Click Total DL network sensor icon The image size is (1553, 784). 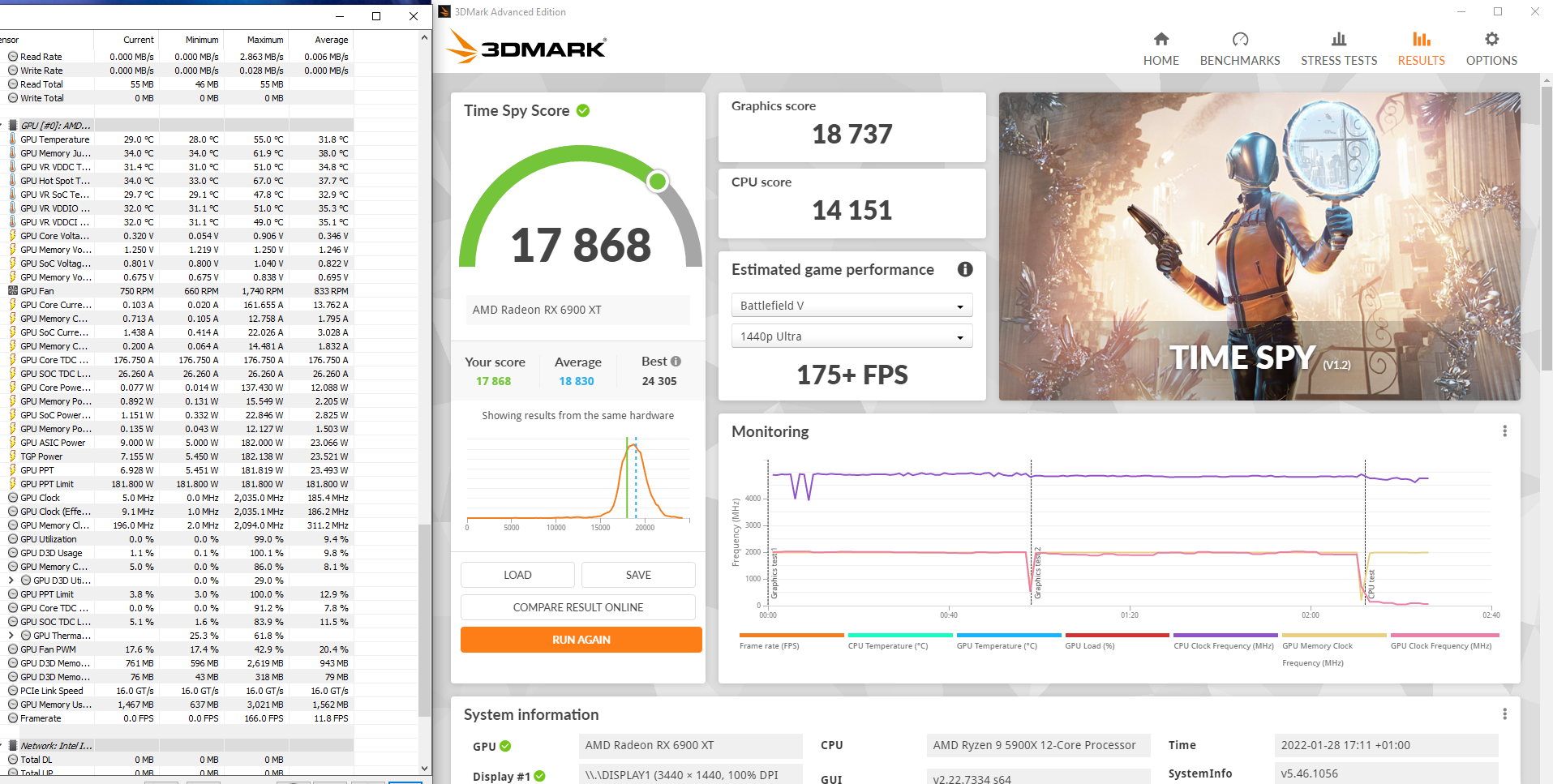[13, 760]
